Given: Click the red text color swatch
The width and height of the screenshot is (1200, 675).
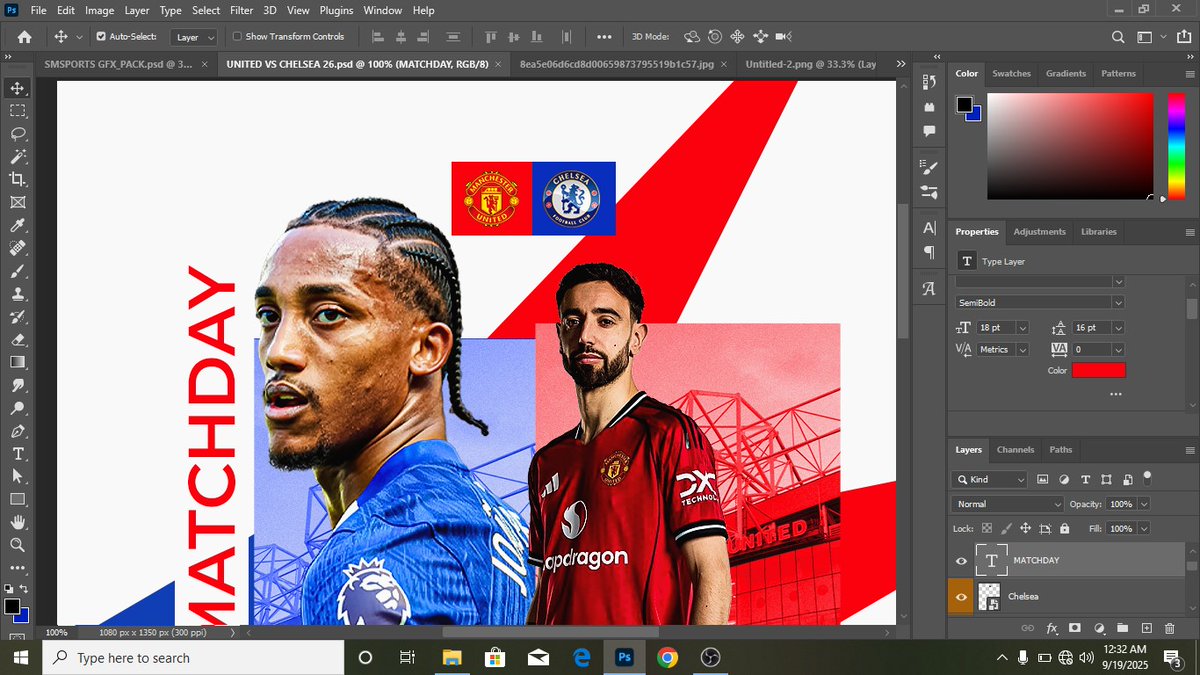Looking at the screenshot, I should (1098, 370).
